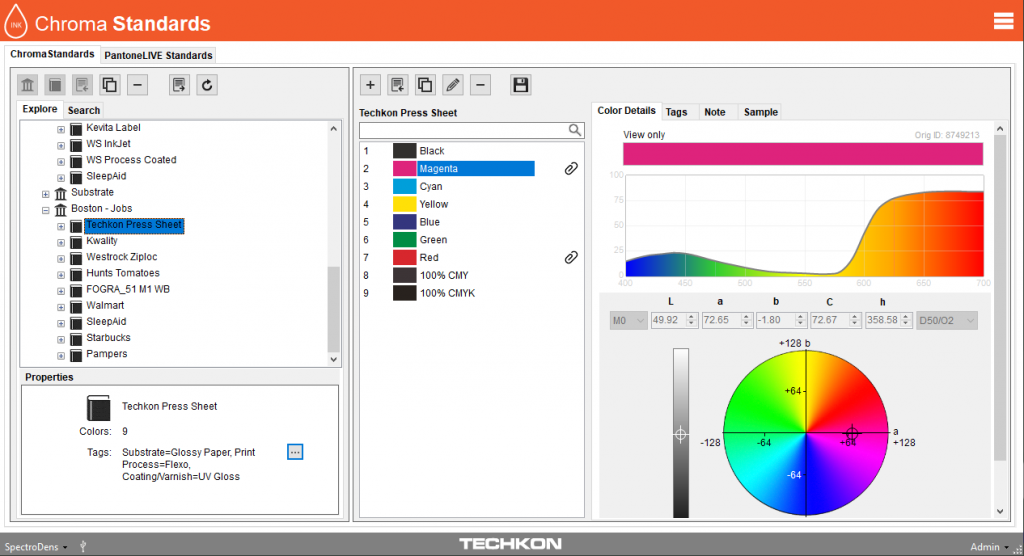Image resolution: width=1024 pixels, height=556 pixels.
Task: Select the WS Process Coated tree item
Action: pyautogui.click(x=131, y=160)
